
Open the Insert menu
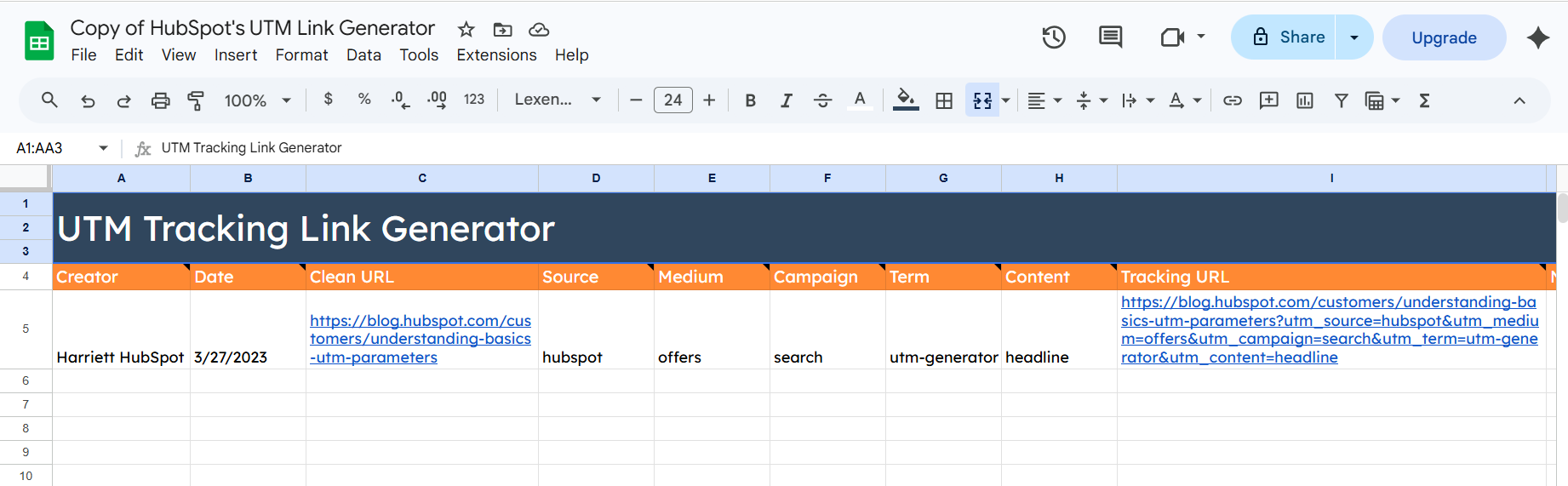236,54
